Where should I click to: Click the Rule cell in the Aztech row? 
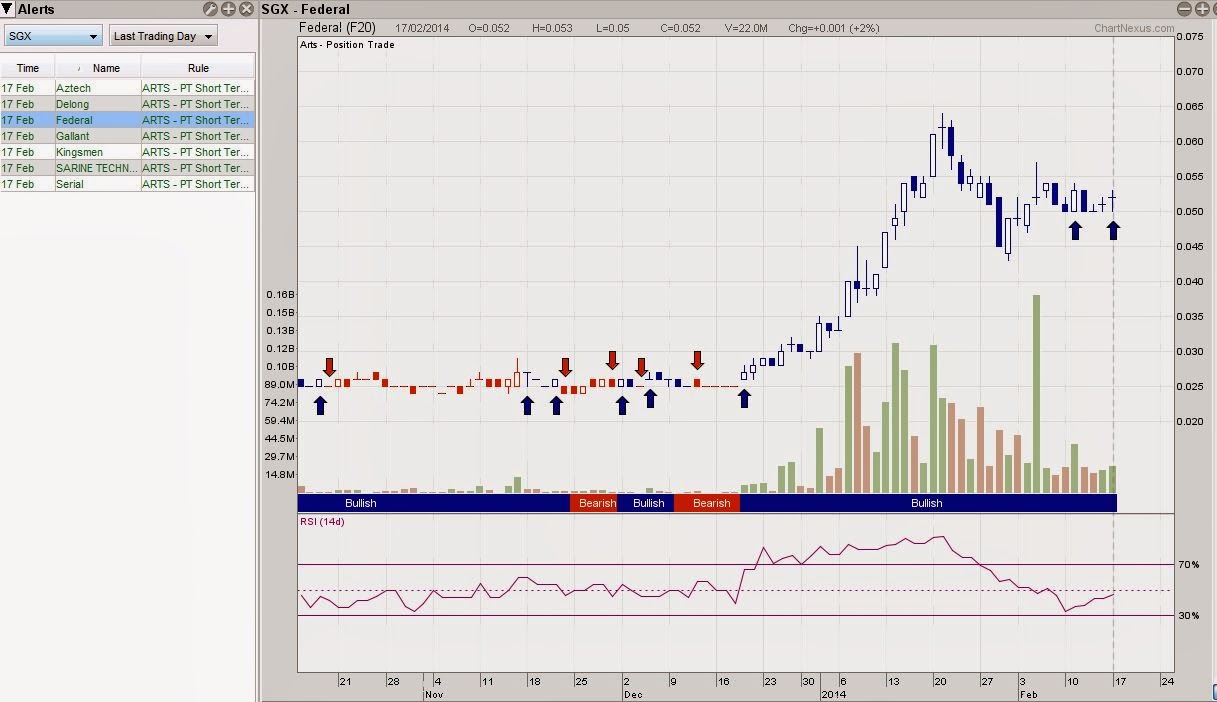(198, 88)
